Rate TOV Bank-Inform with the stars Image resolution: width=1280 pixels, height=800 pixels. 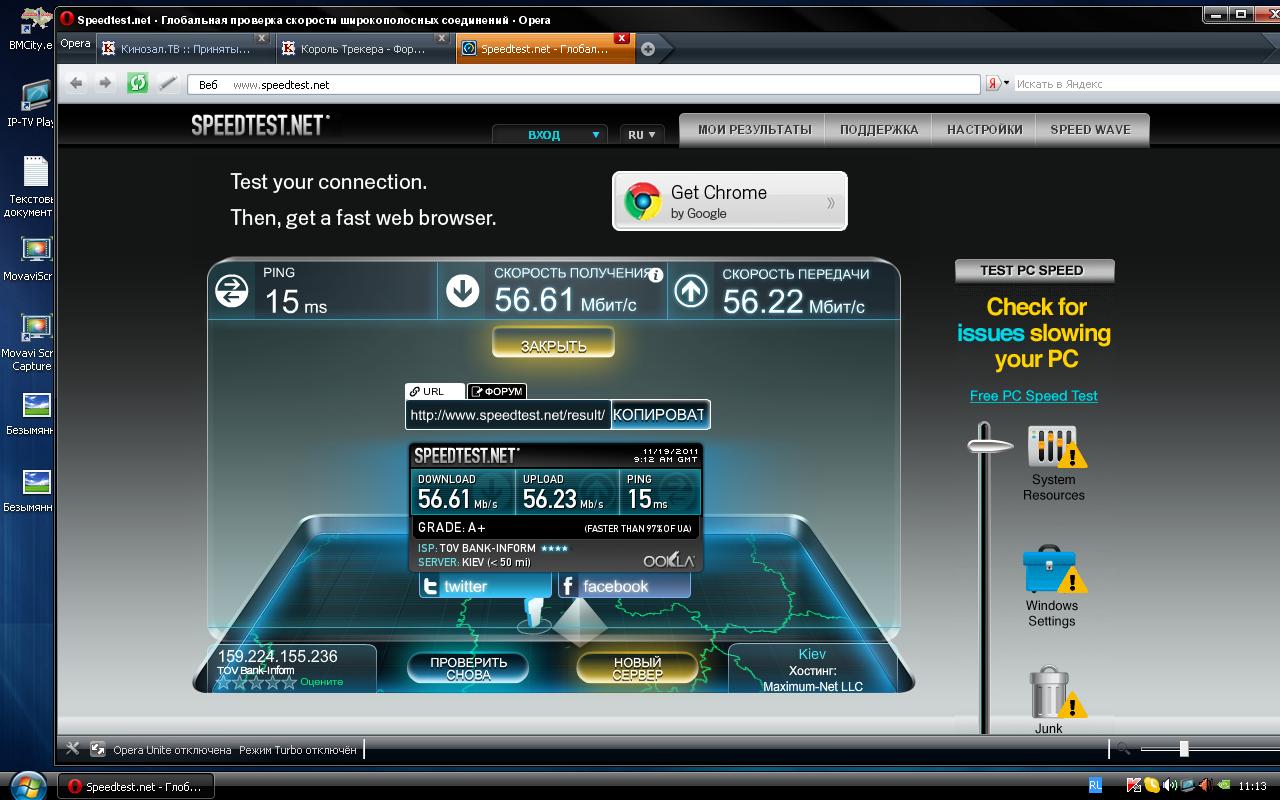click(257, 683)
